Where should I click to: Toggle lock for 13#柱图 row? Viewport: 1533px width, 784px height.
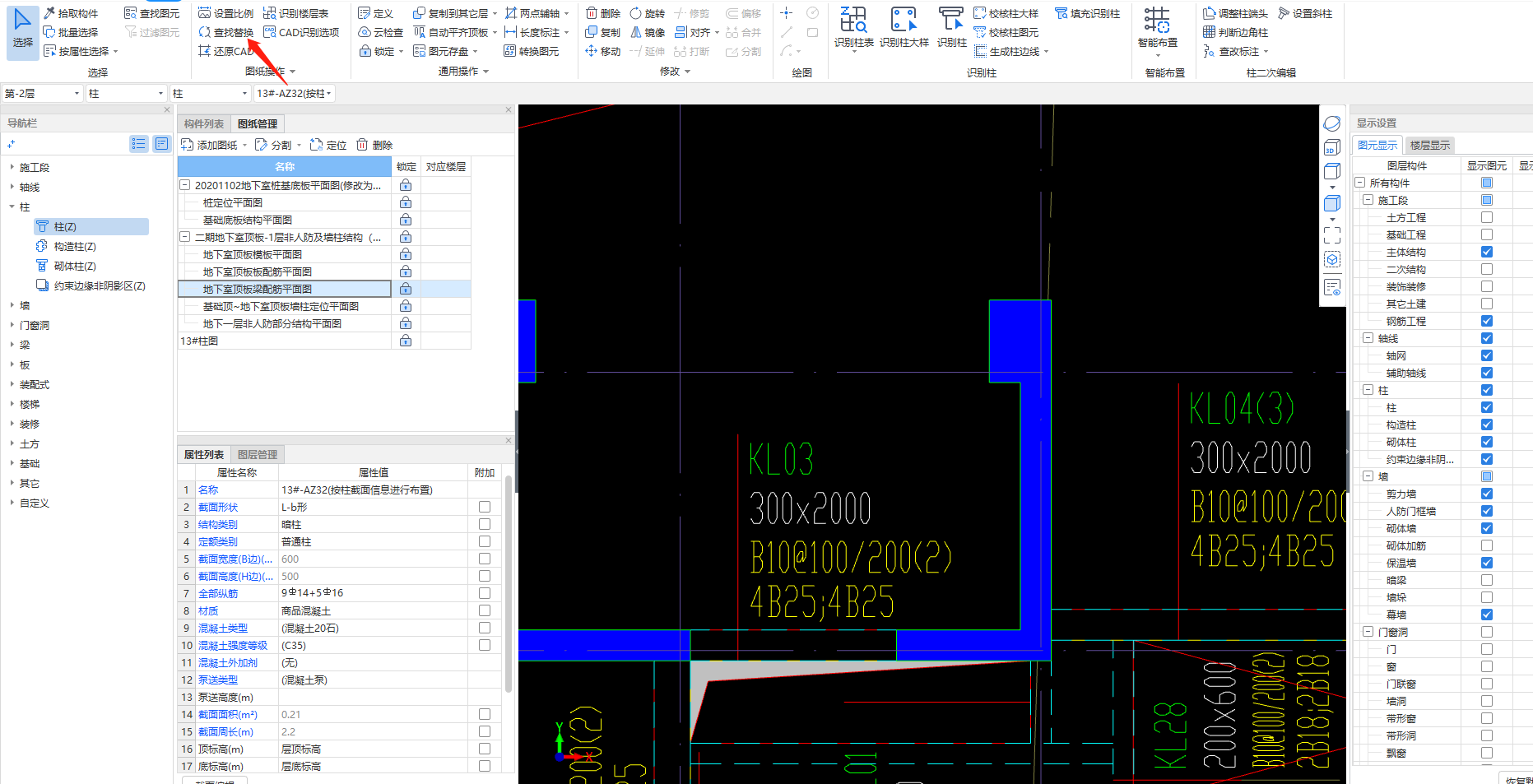(x=406, y=341)
